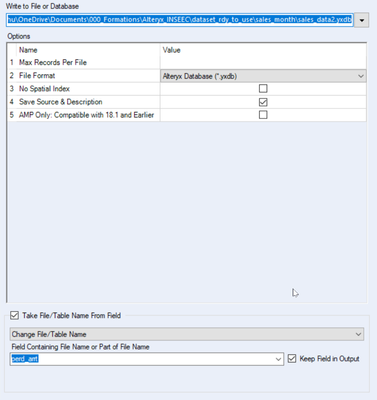Click the Value column header
Viewport: 377px width, 400px height.
172,50
